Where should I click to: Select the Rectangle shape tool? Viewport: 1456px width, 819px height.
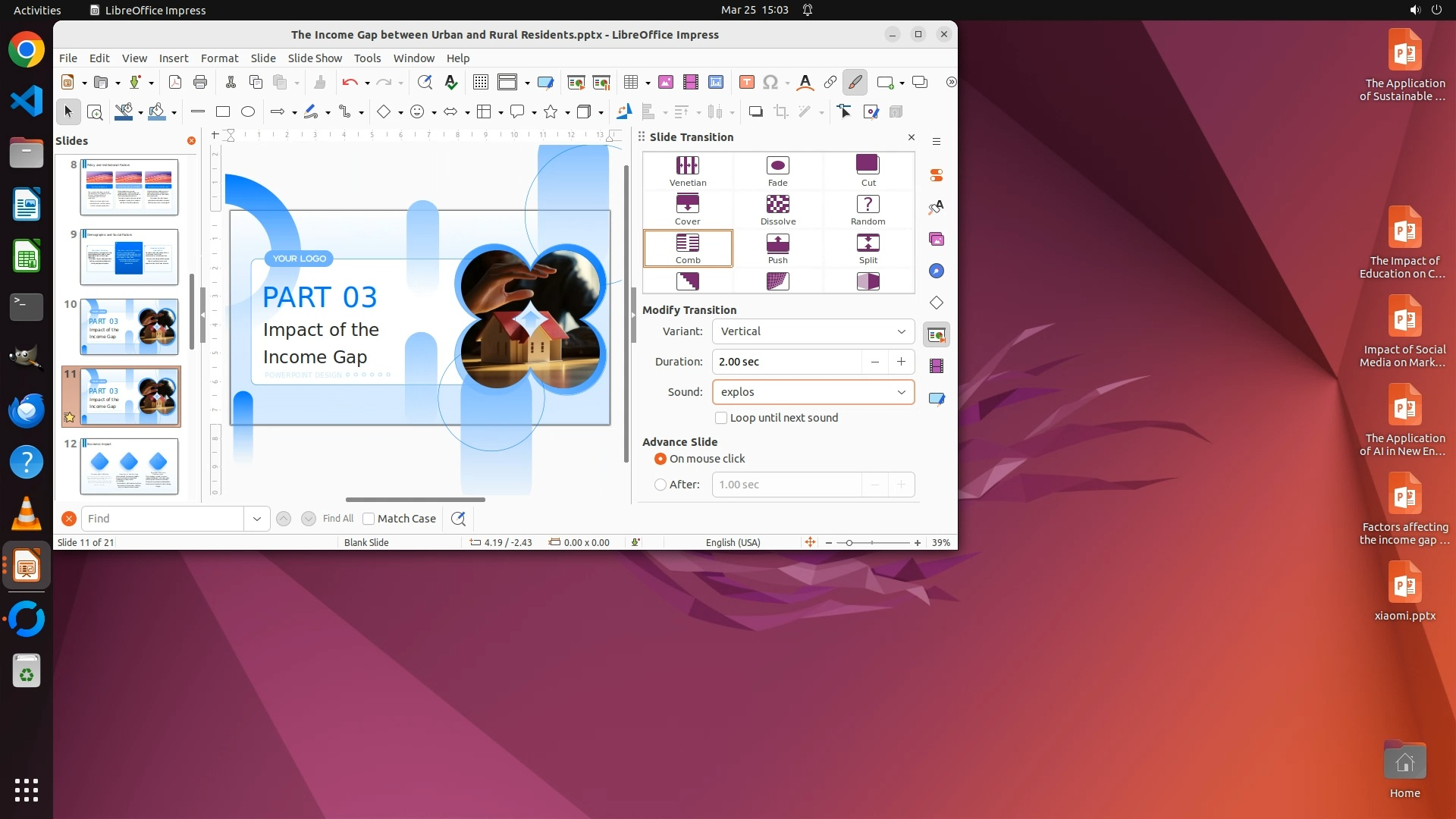(x=222, y=112)
